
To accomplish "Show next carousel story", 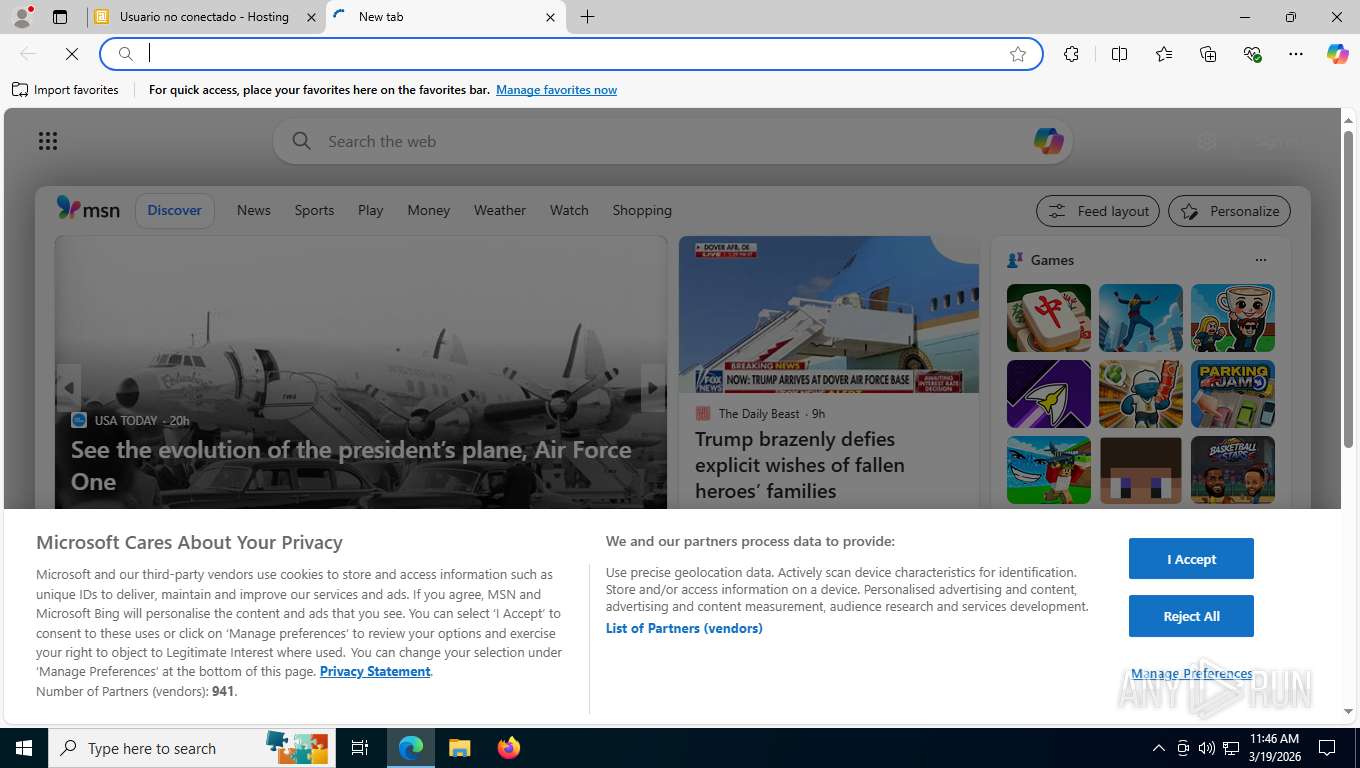I will [653, 388].
